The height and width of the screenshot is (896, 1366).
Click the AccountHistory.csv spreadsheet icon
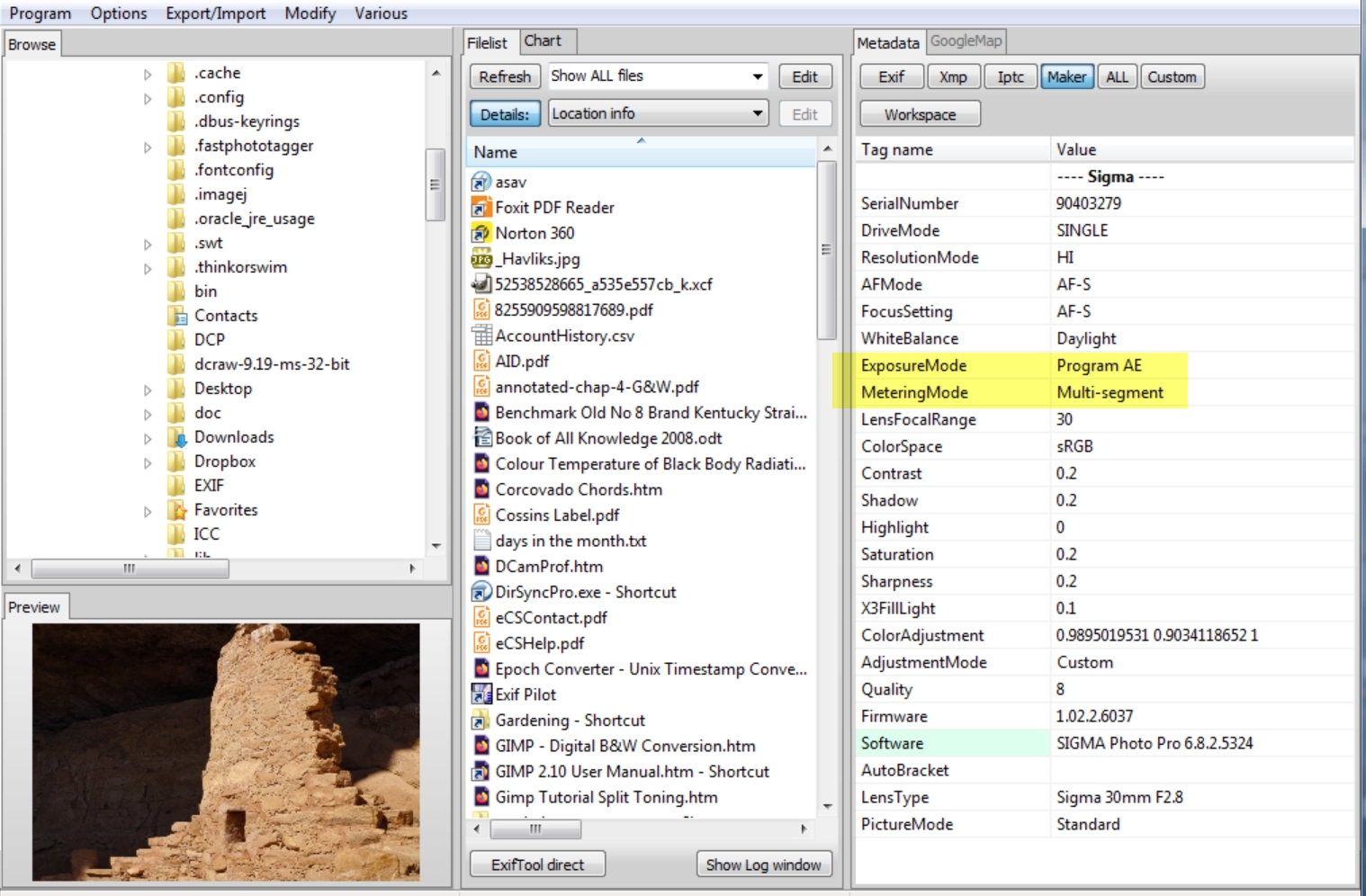point(481,336)
